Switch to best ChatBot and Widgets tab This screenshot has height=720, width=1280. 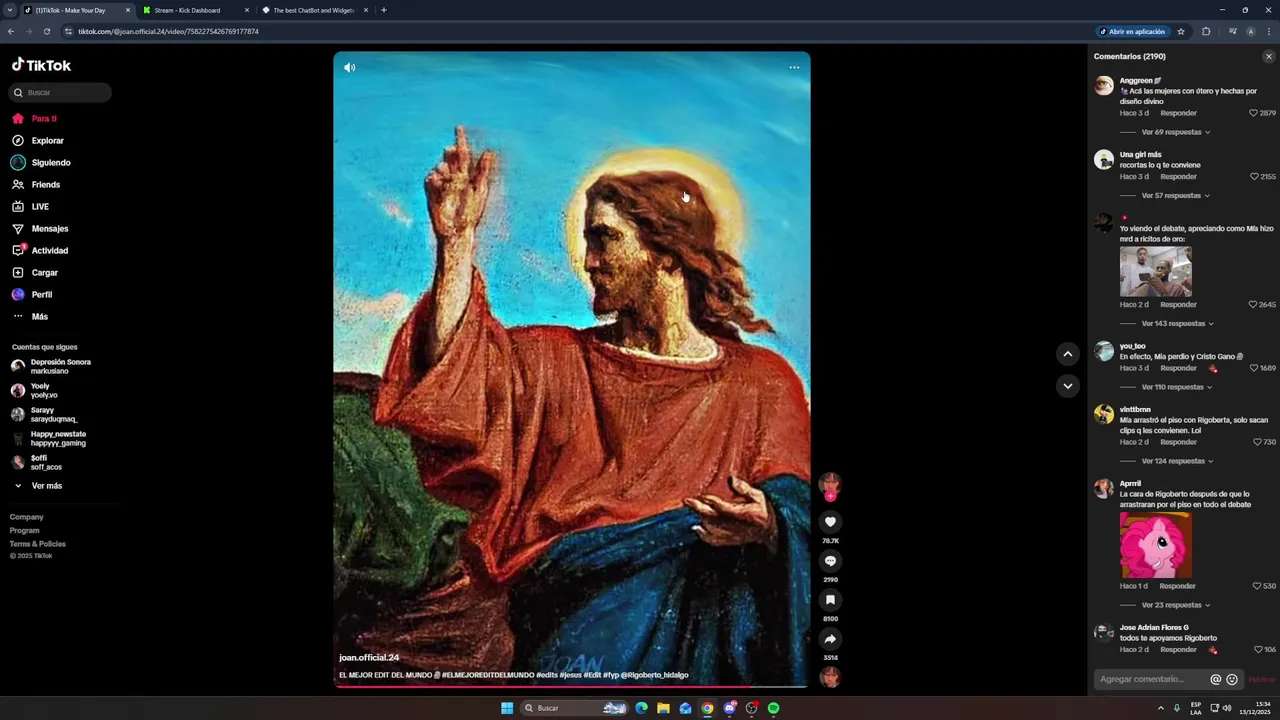coord(313,10)
